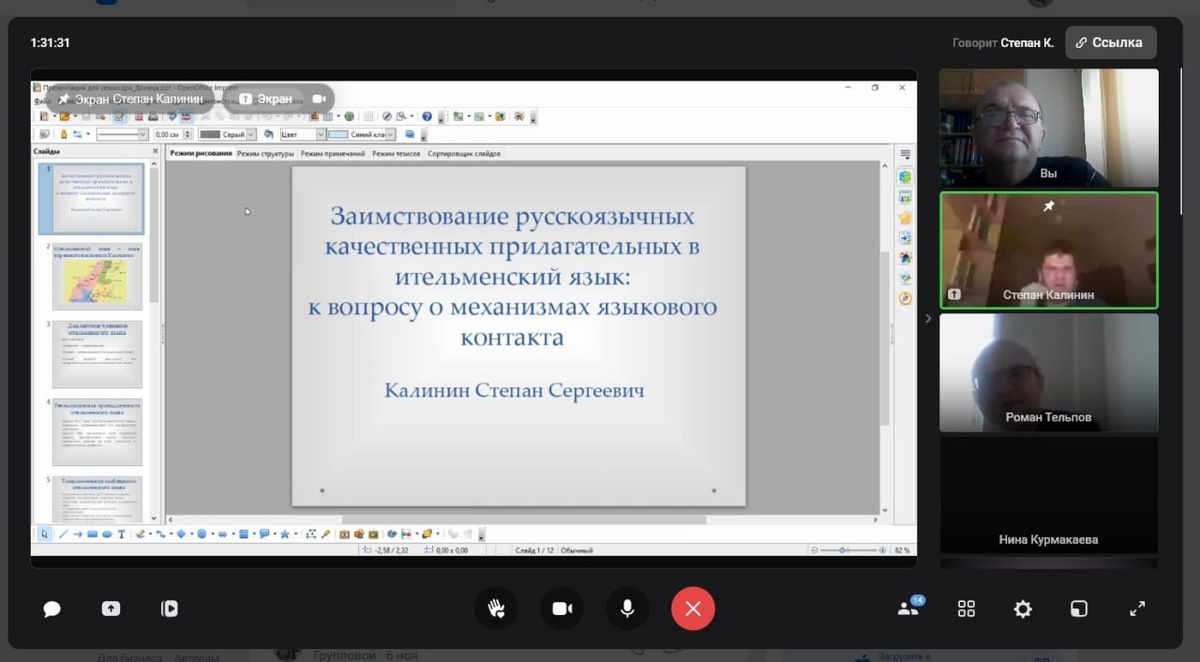Toggle the camera on or off
The width and height of the screenshot is (1200, 662).
562,608
